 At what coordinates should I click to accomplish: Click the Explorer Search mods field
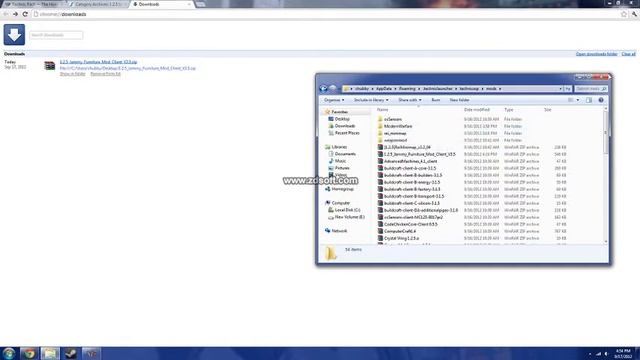(591, 89)
